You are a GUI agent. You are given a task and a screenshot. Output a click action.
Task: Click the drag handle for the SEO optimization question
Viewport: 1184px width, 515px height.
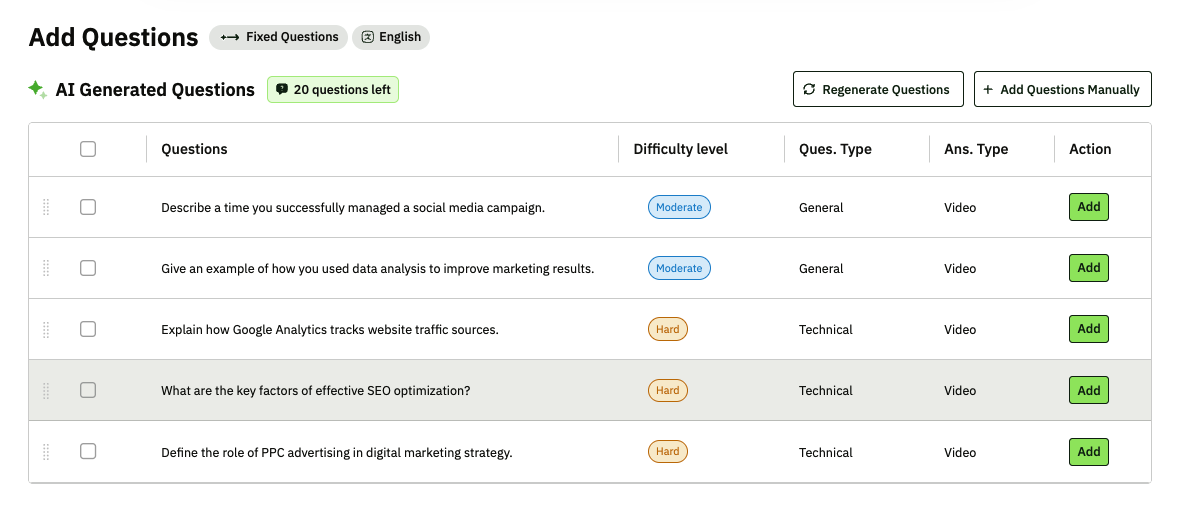point(46,390)
